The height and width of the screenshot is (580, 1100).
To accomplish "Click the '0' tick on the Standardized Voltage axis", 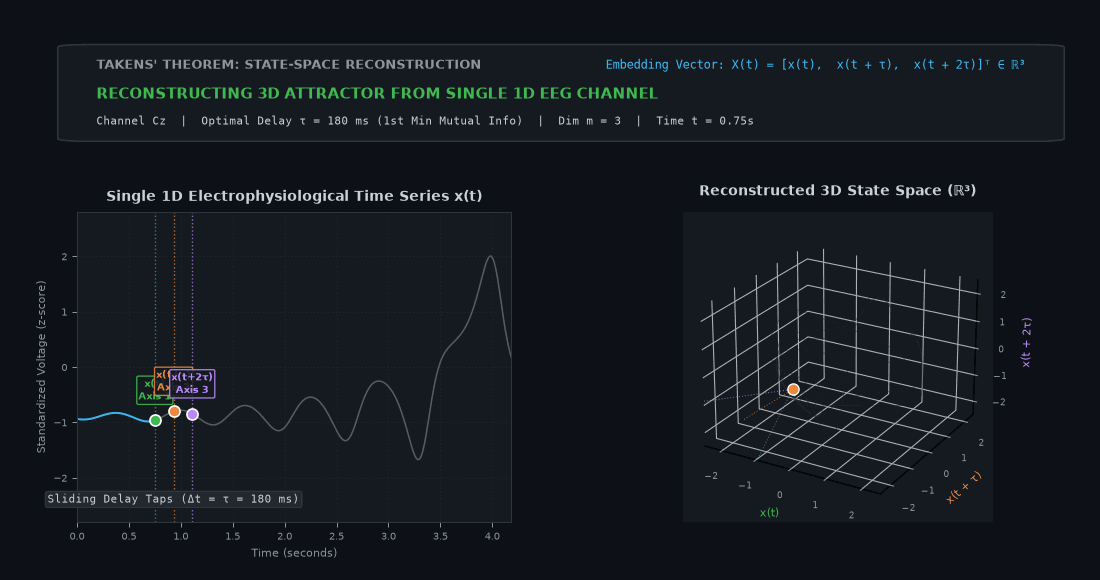I will pos(65,367).
